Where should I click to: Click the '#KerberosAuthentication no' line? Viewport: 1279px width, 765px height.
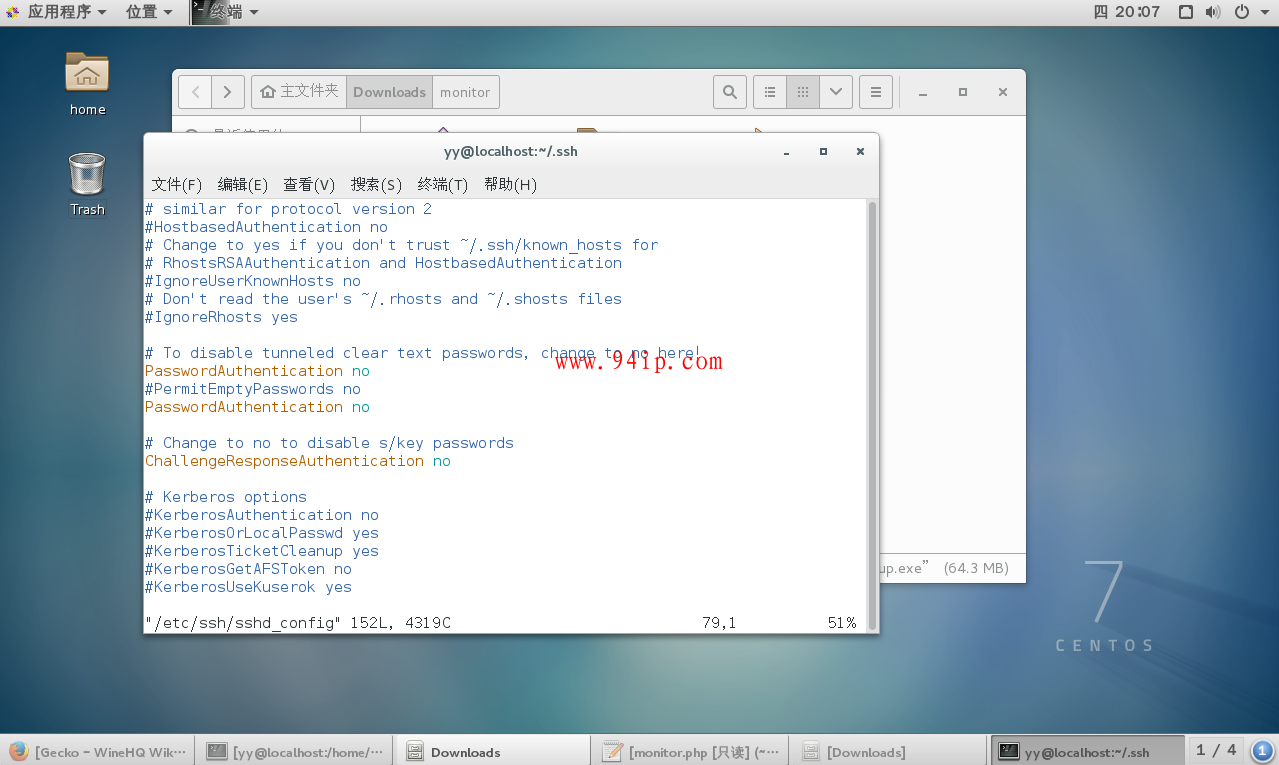(262, 515)
